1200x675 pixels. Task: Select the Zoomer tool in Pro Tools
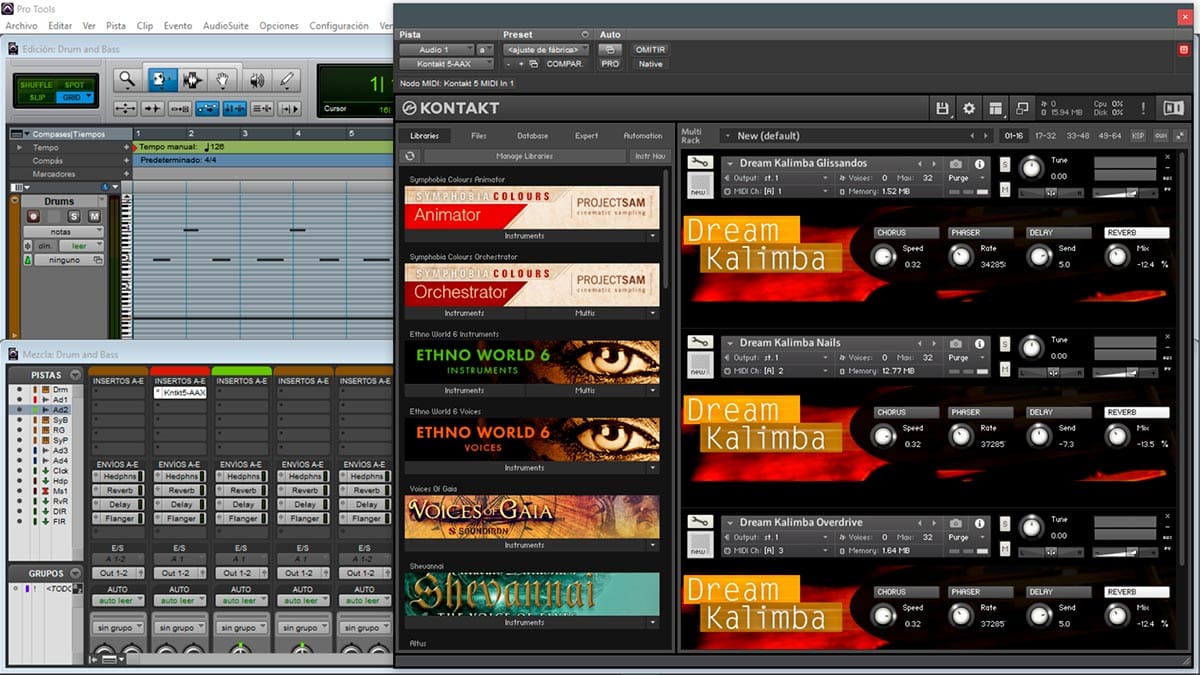(x=127, y=80)
